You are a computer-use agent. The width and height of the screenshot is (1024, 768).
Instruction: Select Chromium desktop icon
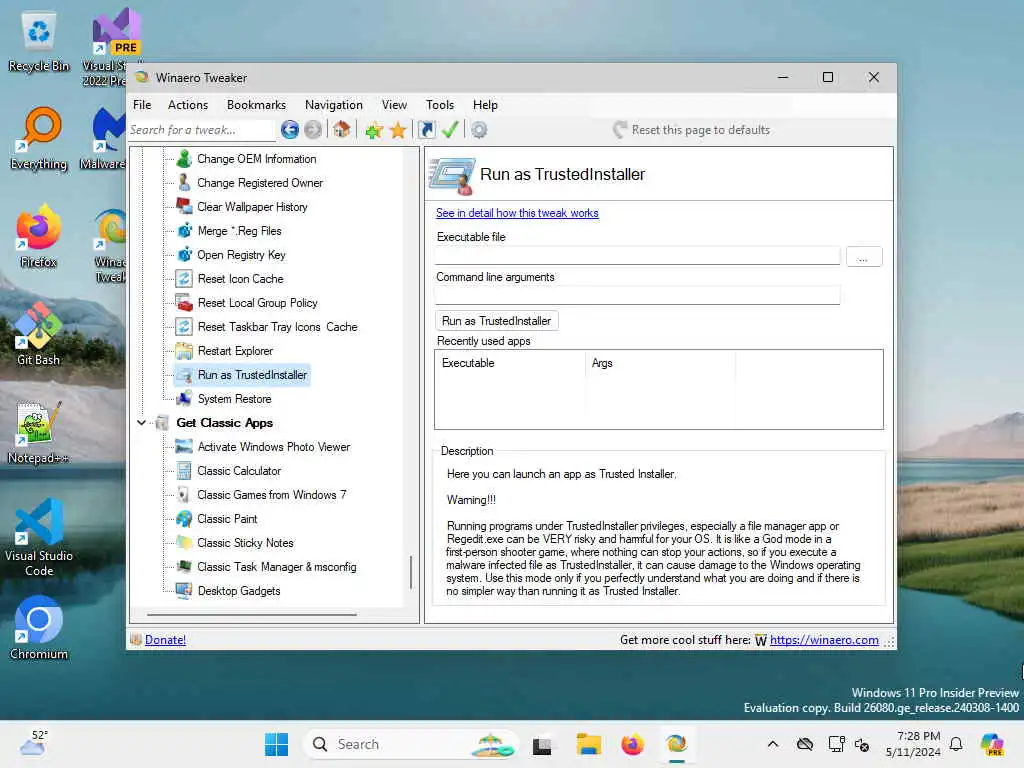[39, 628]
